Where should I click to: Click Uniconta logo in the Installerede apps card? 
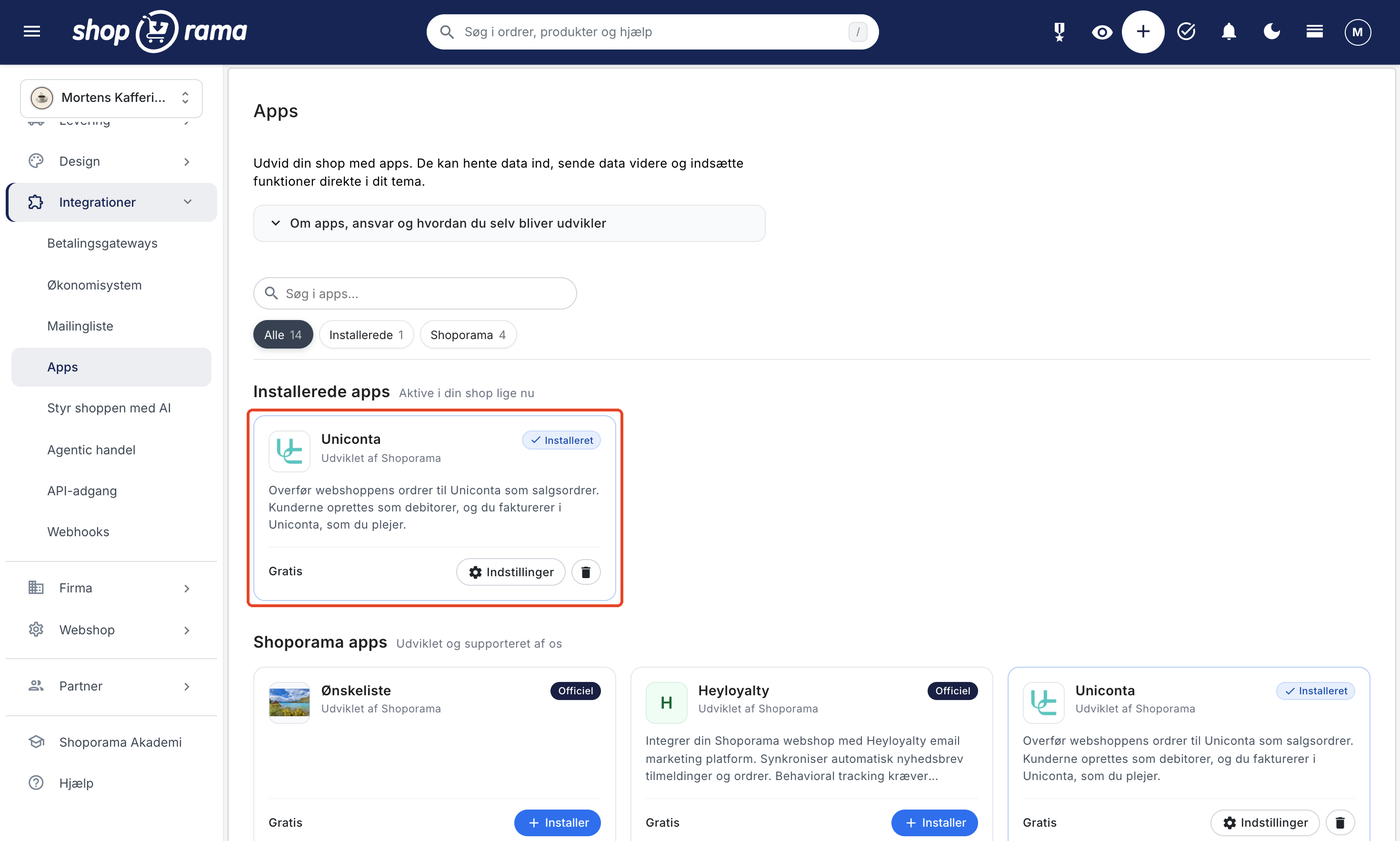pos(290,451)
